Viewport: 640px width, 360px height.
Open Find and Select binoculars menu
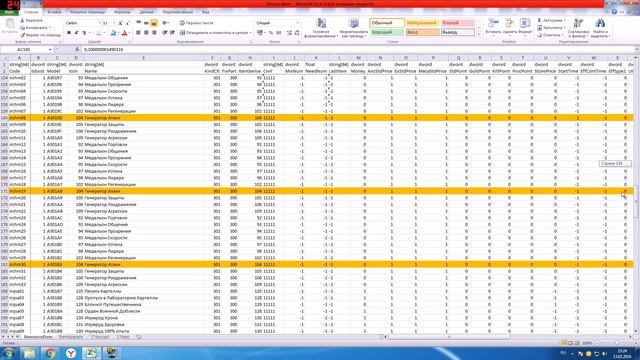(600, 28)
